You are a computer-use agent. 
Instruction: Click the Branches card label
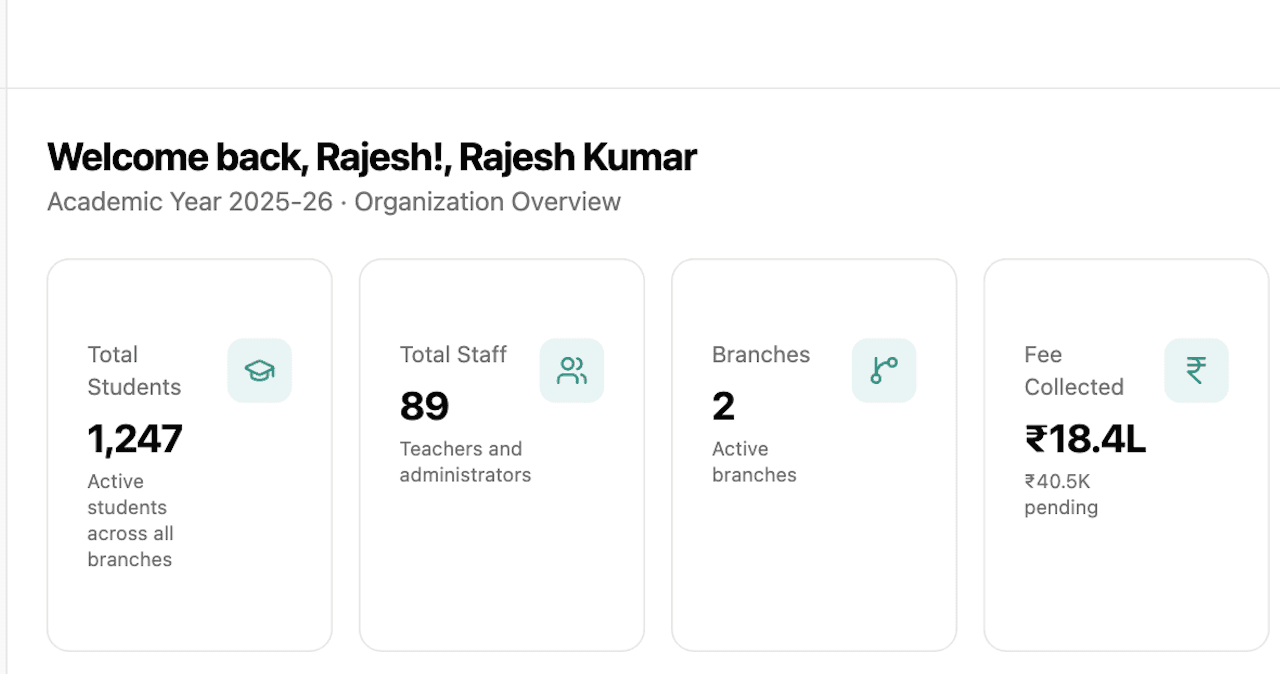[x=761, y=355]
